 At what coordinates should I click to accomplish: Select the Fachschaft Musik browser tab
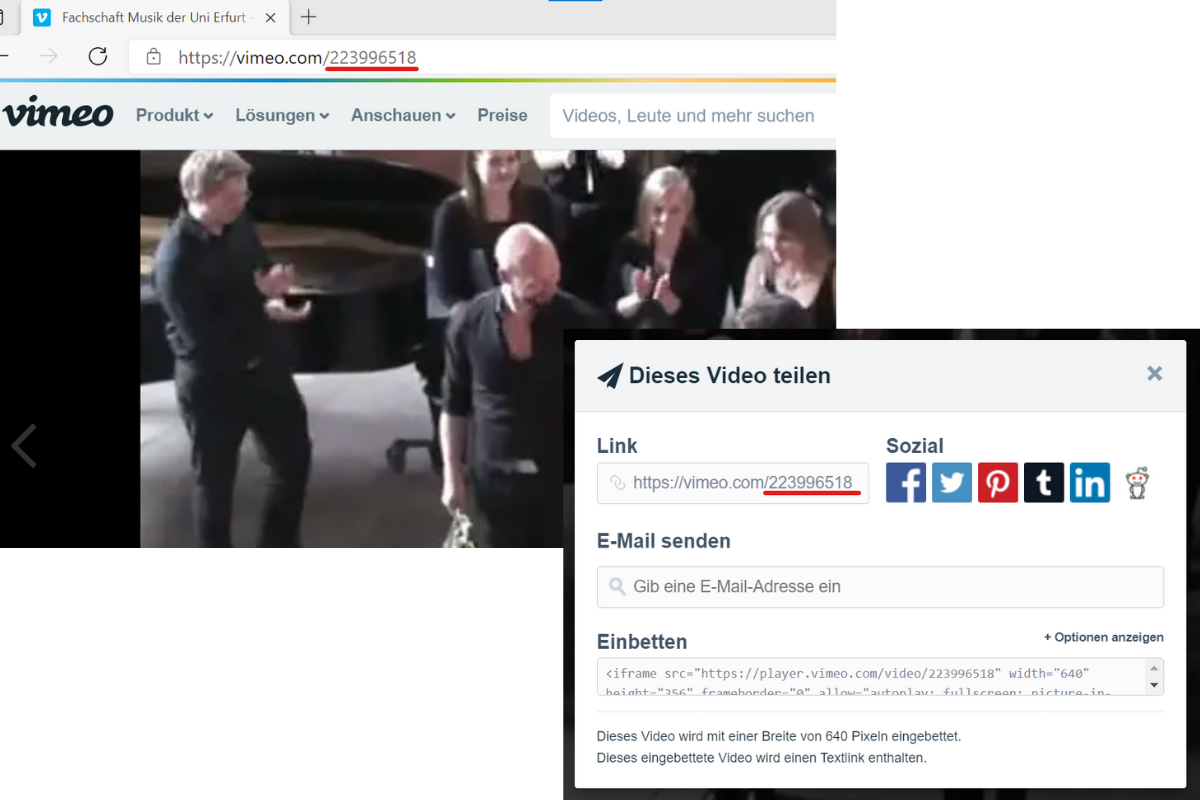[150, 18]
